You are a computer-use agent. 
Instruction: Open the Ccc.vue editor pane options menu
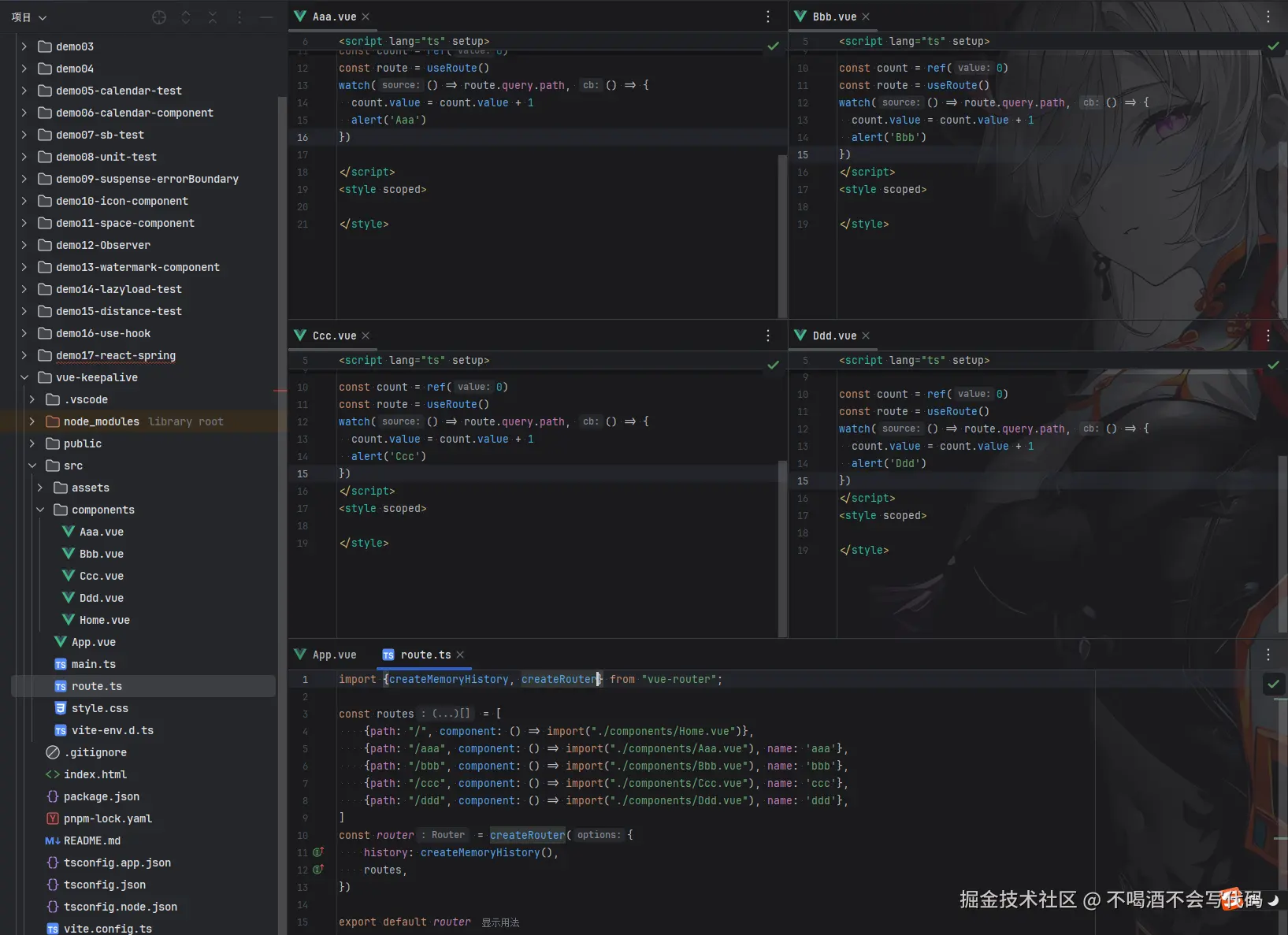(x=768, y=336)
